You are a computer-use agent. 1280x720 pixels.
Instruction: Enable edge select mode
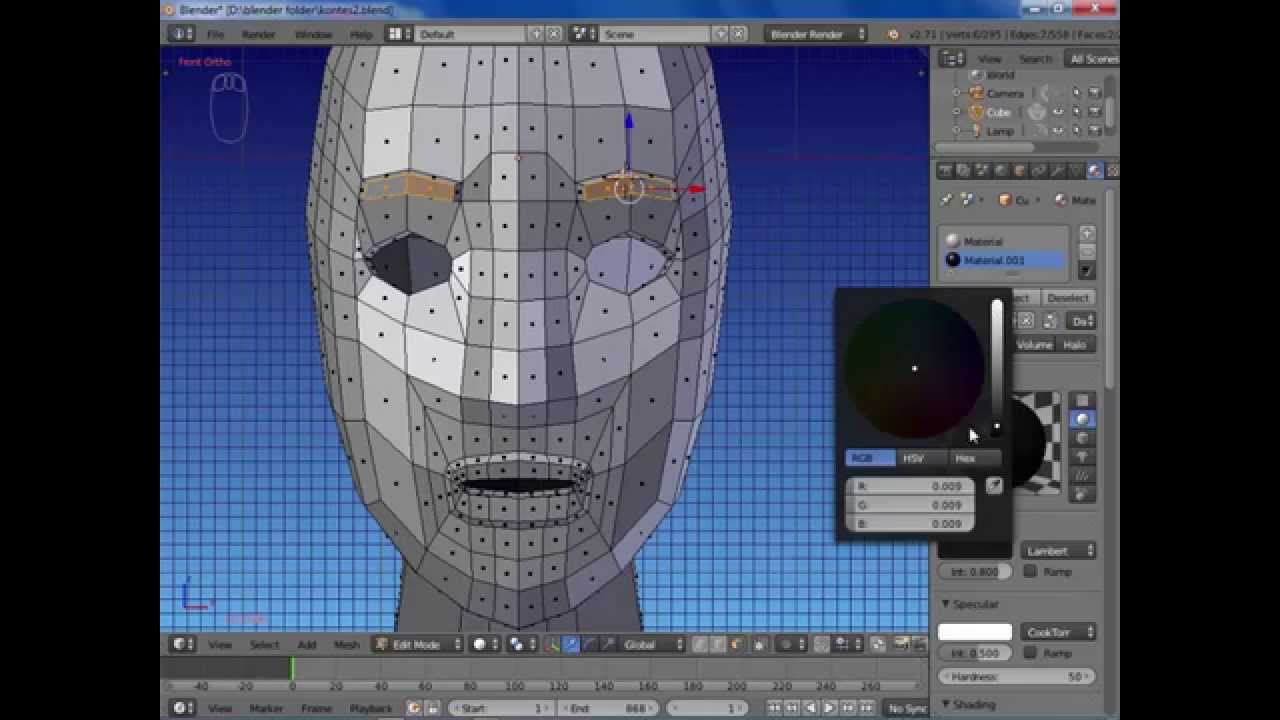(719, 645)
